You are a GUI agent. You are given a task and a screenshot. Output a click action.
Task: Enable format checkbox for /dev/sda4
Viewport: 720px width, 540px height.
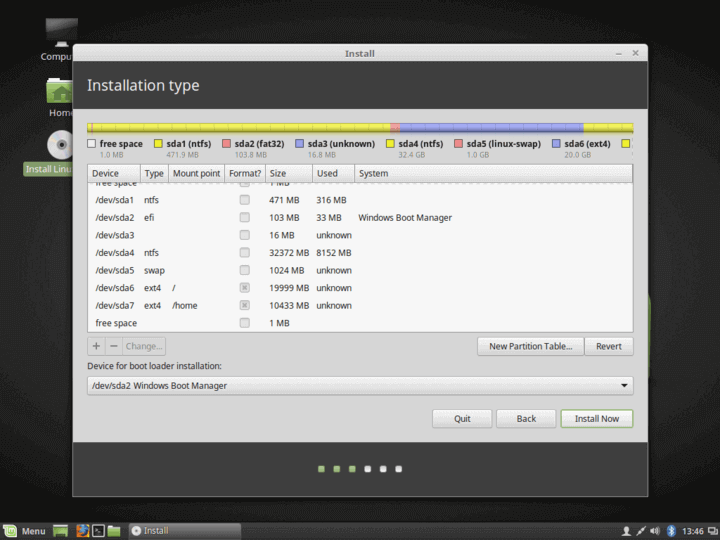point(244,253)
